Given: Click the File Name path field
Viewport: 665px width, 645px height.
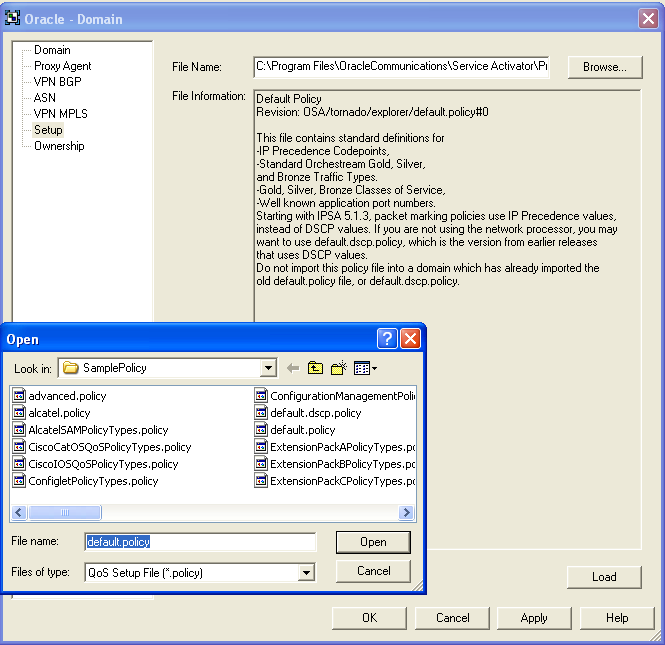Looking at the screenshot, I should click(x=401, y=67).
